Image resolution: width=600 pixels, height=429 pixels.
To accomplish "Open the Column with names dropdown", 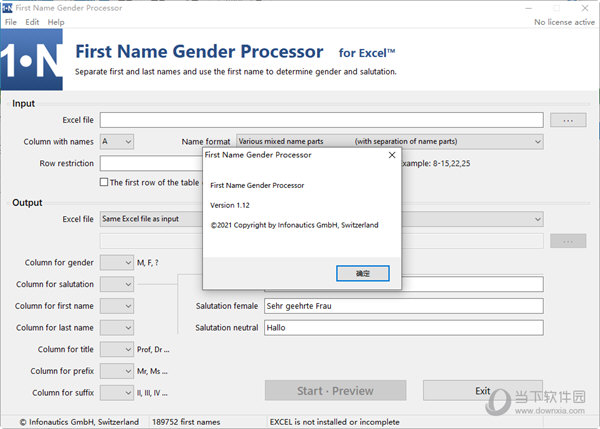I will pyautogui.click(x=117, y=142).
